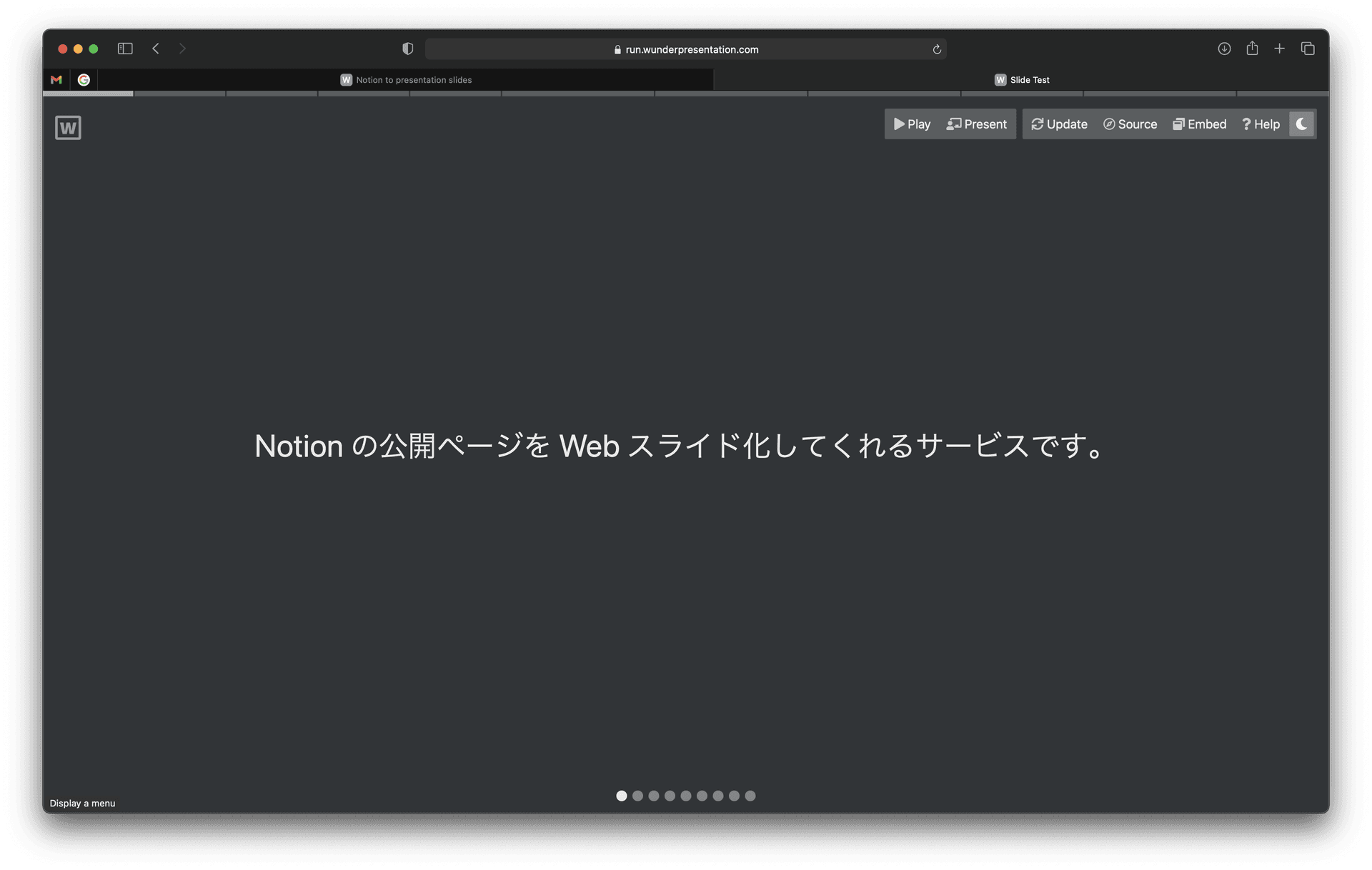The image size is (1372, 870).
Task: Go forward in browser history
Action: click(x=182, y=49)
